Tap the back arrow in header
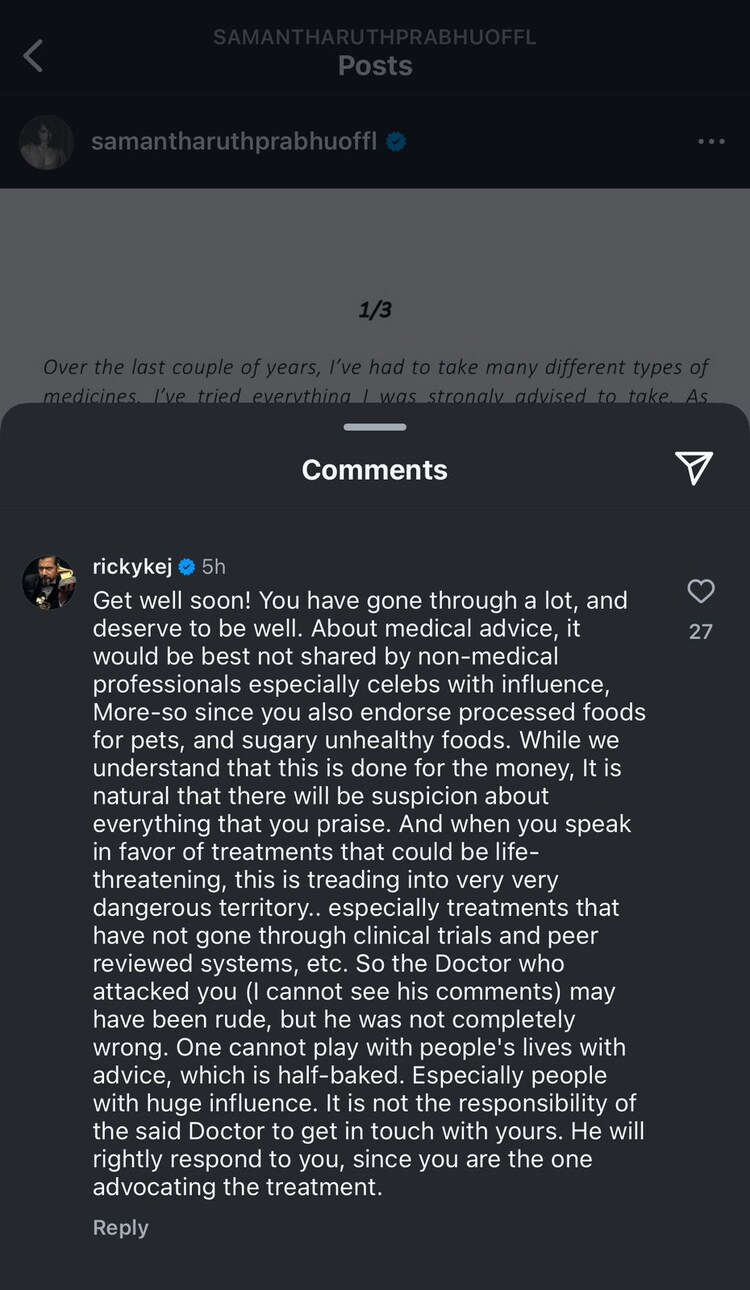The width and height of the screenshot is (750, 1290). click(33, 56)
